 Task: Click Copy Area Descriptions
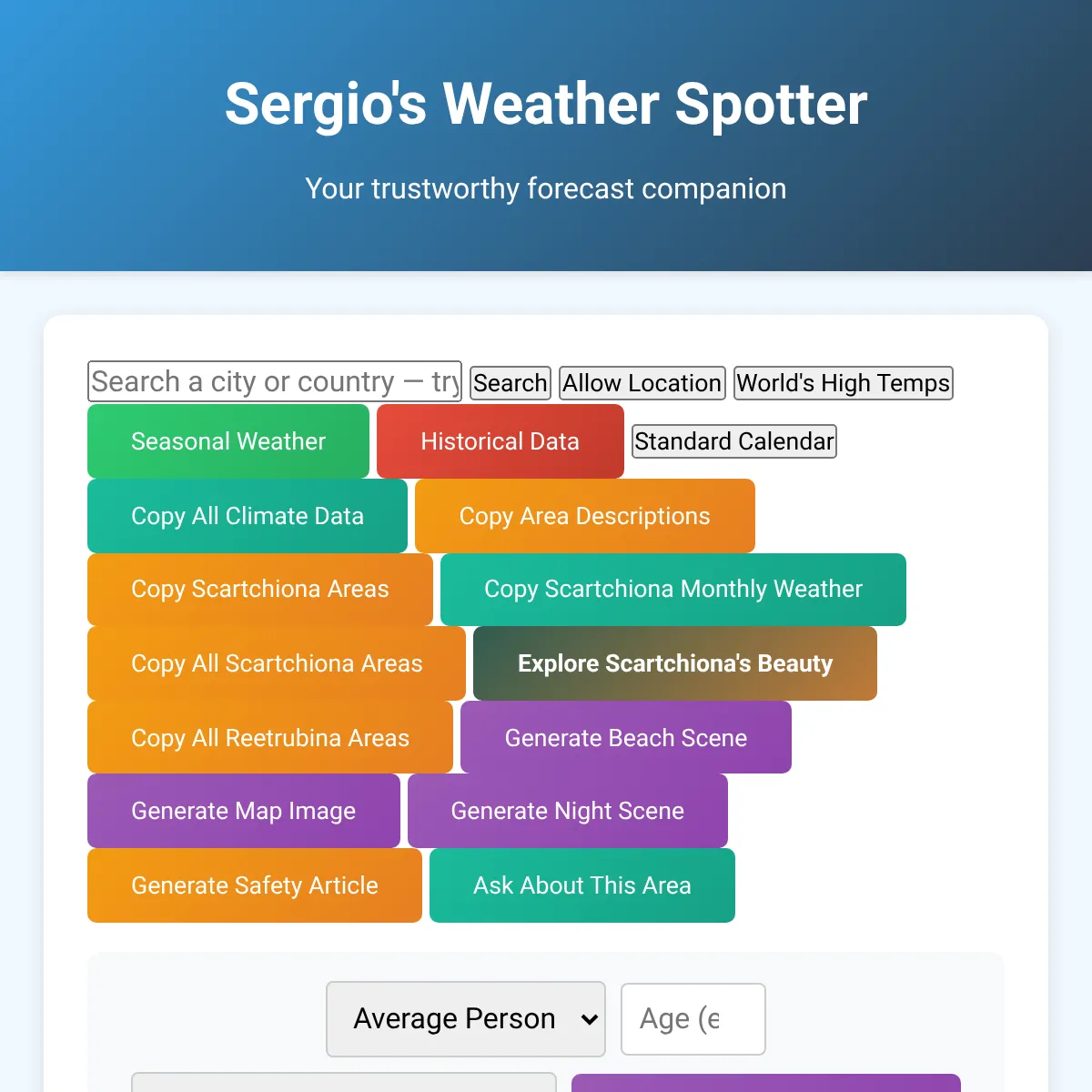[585, 516]
